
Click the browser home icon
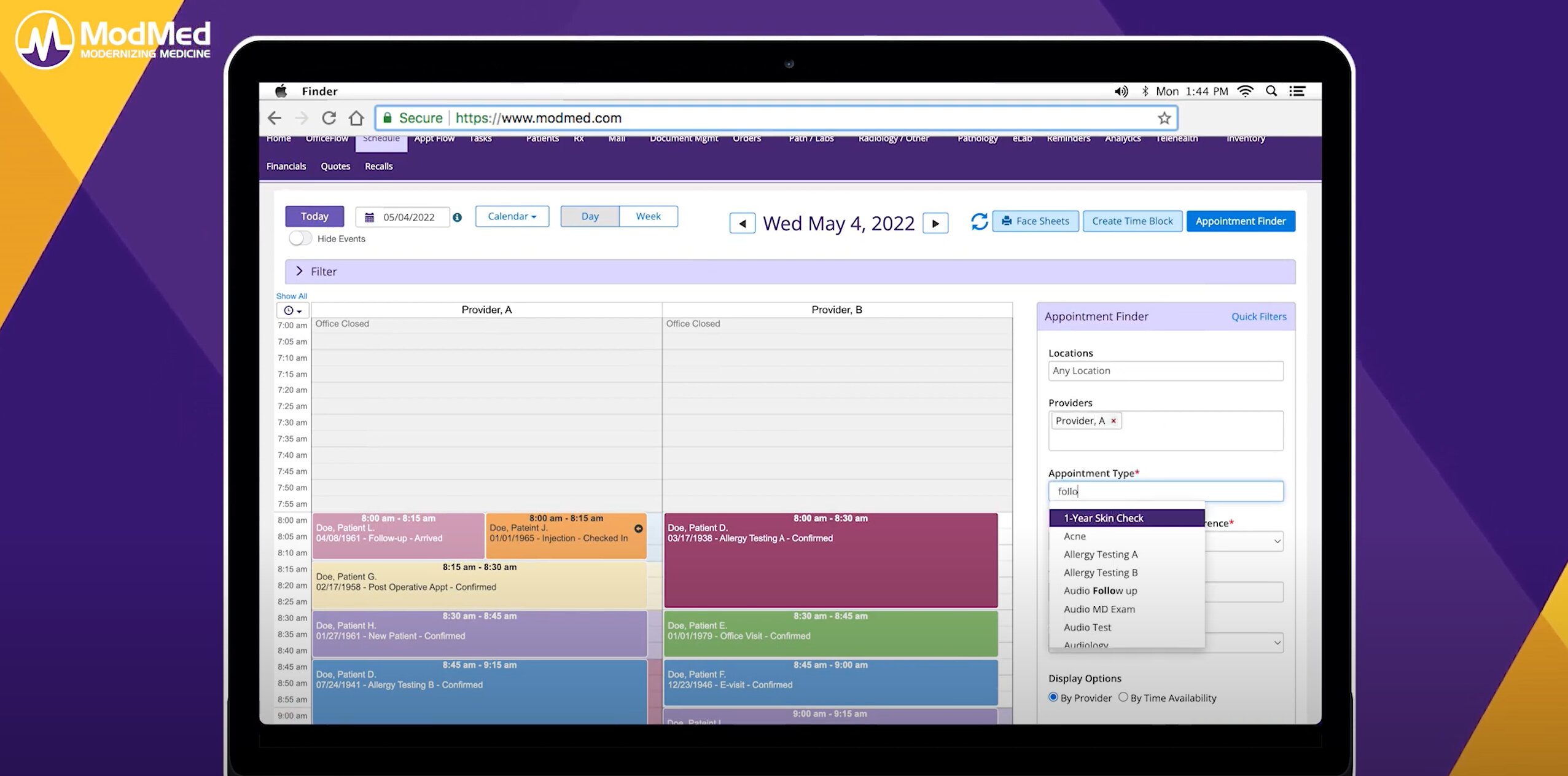click(356, 118)
